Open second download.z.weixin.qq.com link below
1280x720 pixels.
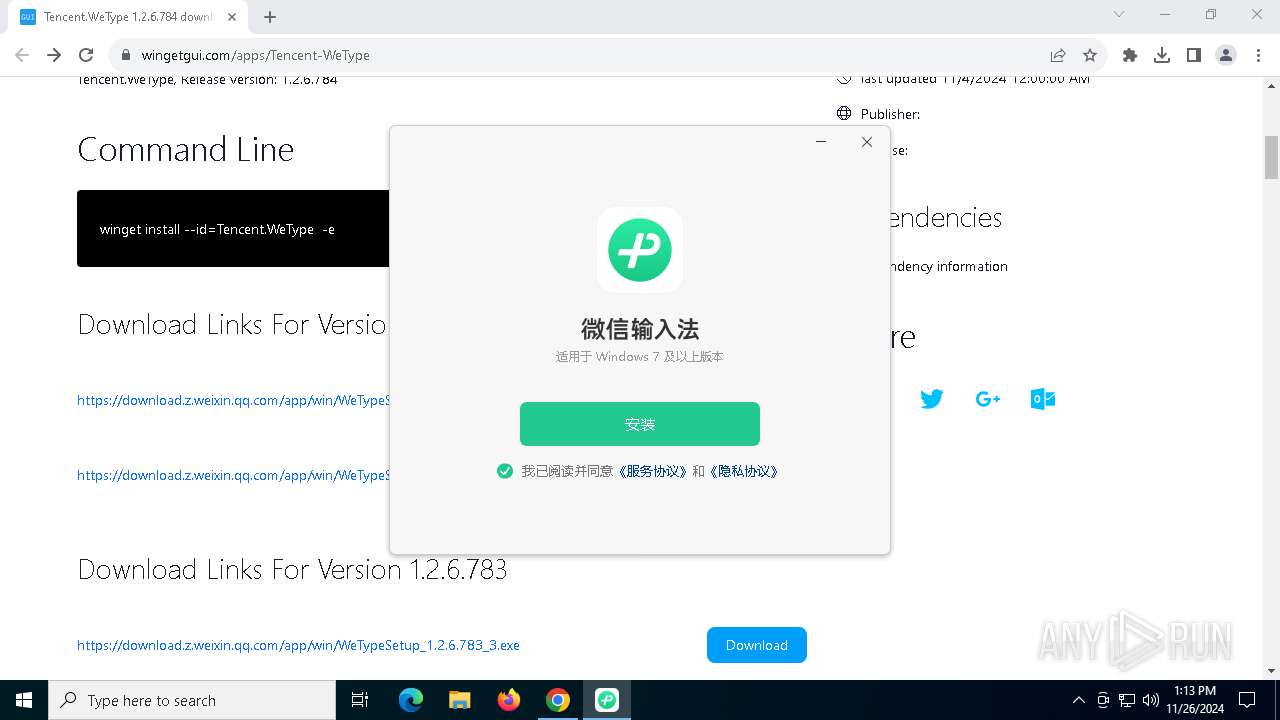pyautogui.click(x=233, y=475)
